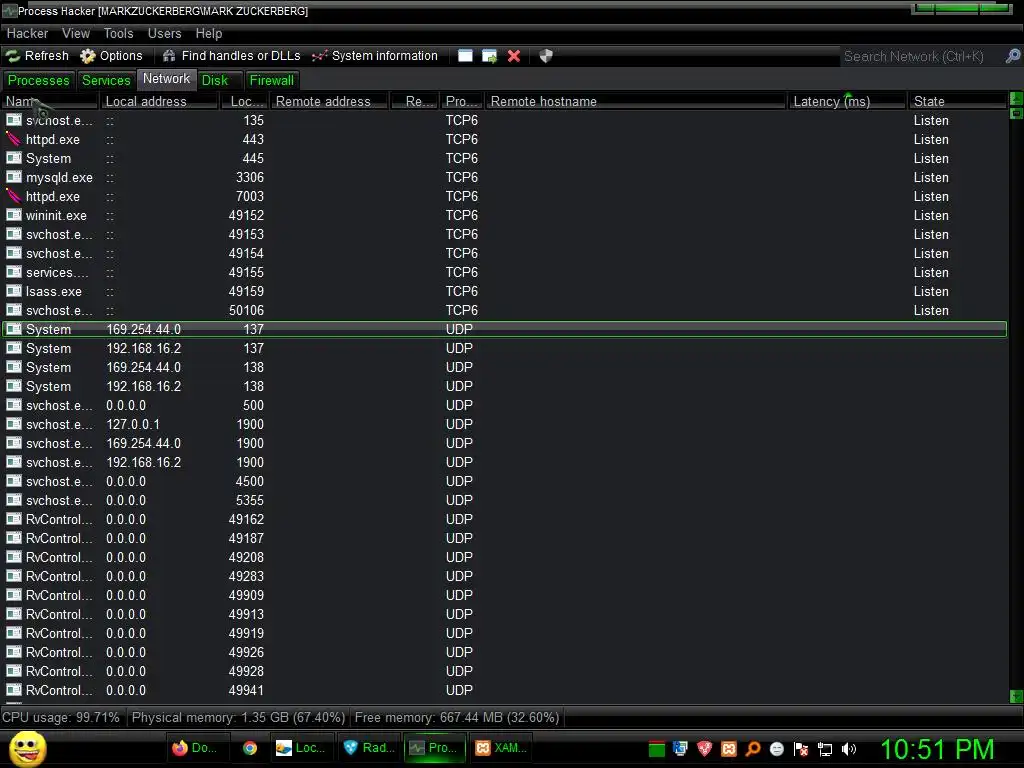Sort by State column header
This screenshot has height=768, width=1024.
click(x=957, y=101)
